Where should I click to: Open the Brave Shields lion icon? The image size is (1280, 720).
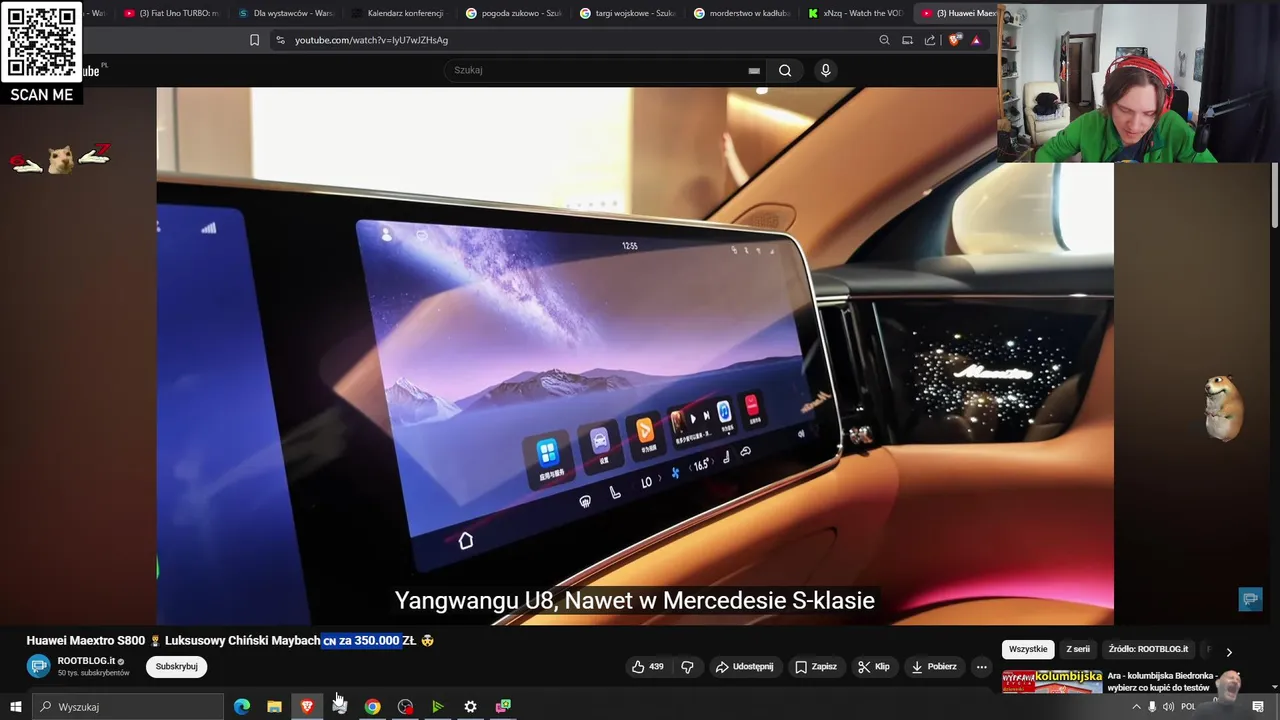click(x=954, y=40)
